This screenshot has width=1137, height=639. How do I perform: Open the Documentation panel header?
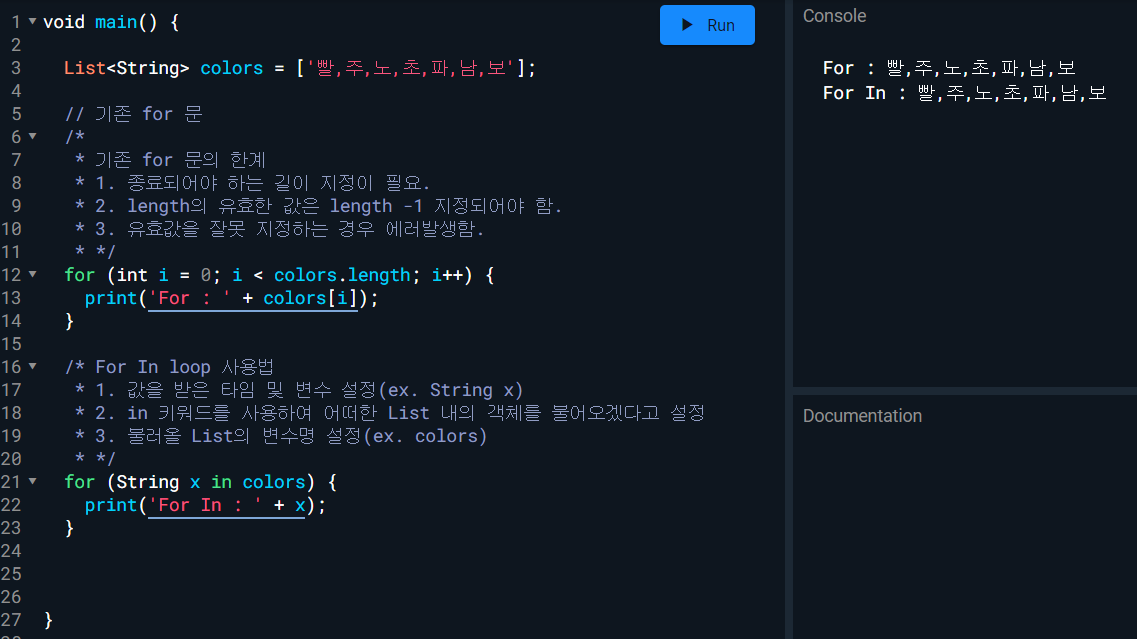(x=862, y=416)
